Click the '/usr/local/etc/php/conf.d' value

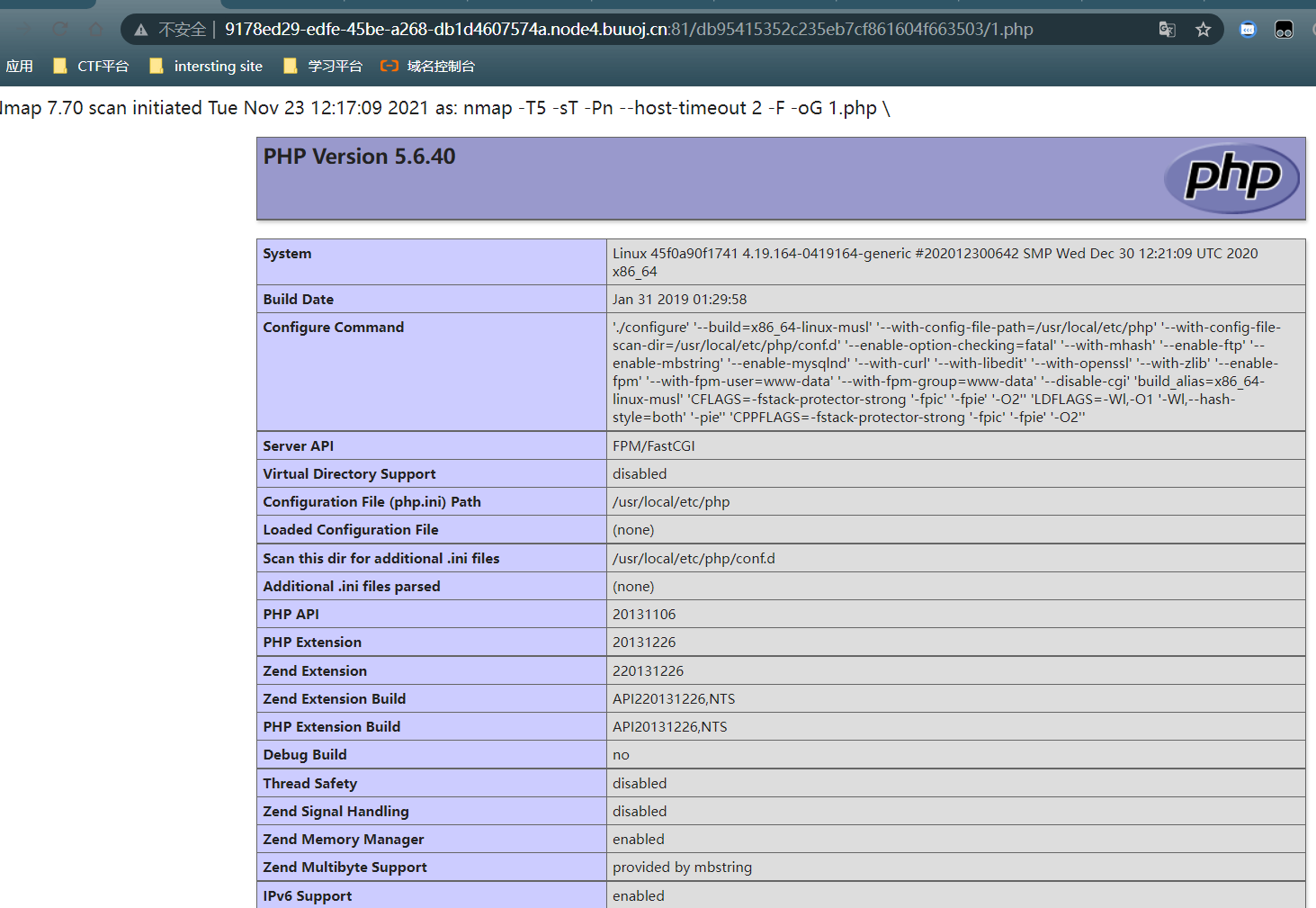[694, 559]
